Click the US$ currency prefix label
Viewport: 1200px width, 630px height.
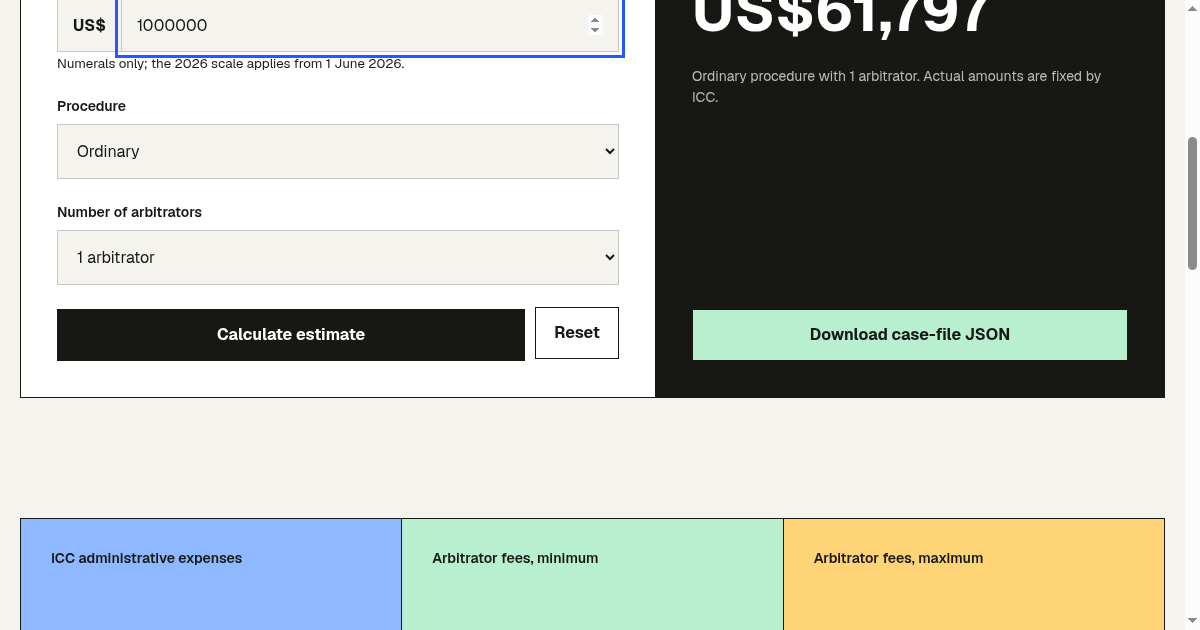(x=89, y=25)
